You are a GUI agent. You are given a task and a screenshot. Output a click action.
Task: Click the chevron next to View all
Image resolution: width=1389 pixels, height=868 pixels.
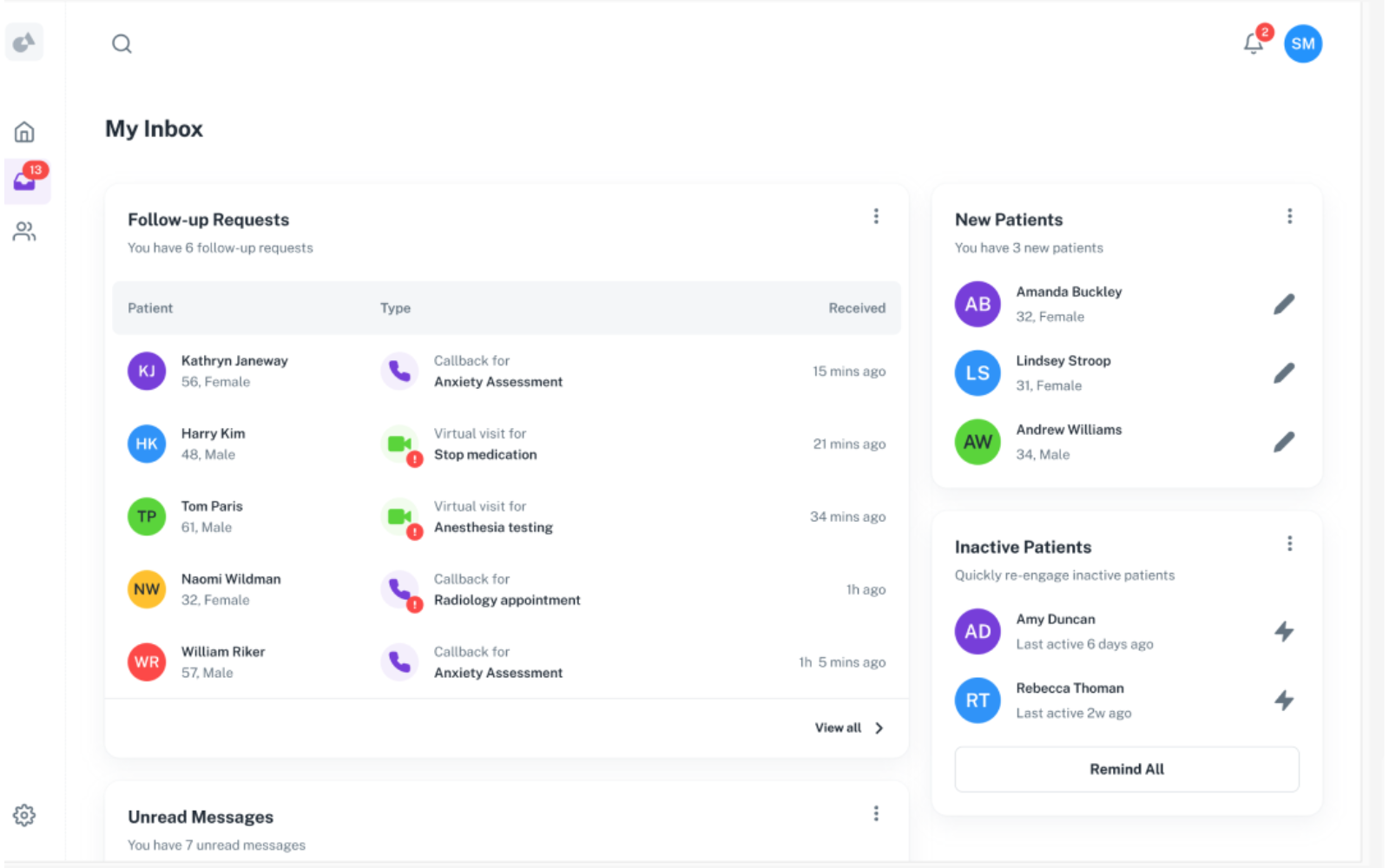(879, 728)
